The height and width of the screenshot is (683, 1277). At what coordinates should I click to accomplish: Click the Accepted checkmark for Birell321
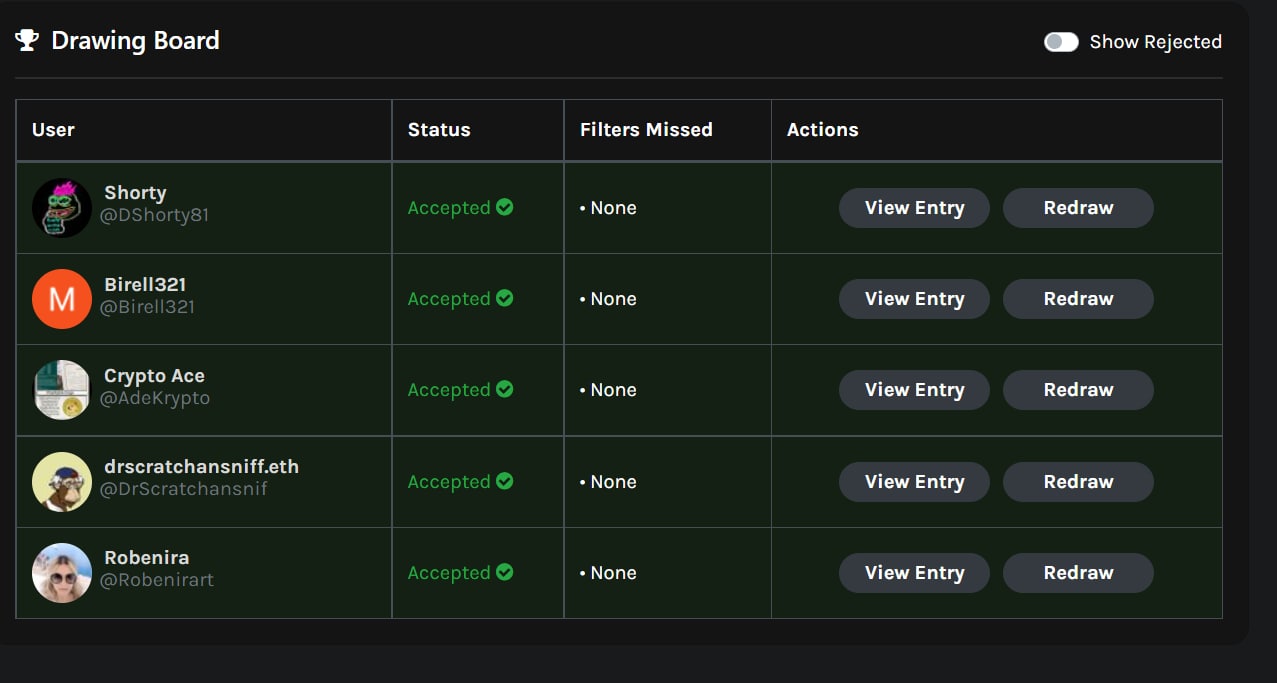click(x=505, y=298)
